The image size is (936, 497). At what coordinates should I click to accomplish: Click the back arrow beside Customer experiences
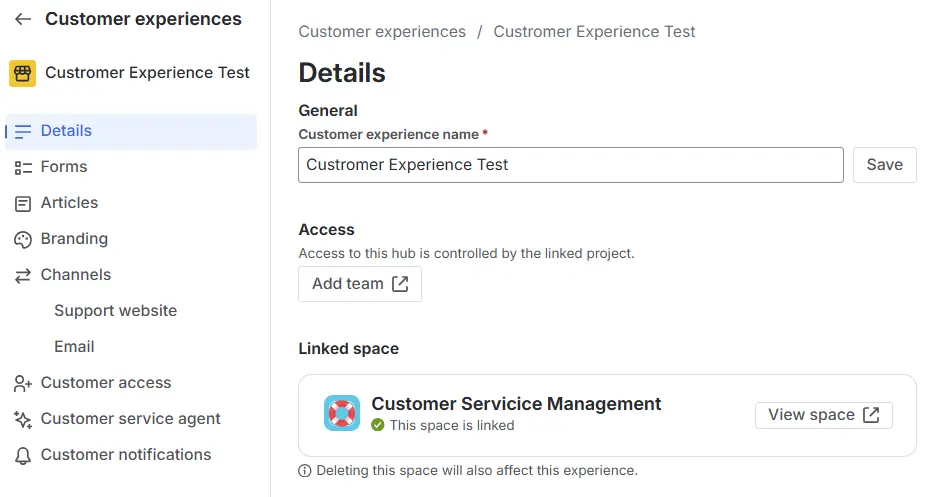pyautogui.click(x=23, y=19)
